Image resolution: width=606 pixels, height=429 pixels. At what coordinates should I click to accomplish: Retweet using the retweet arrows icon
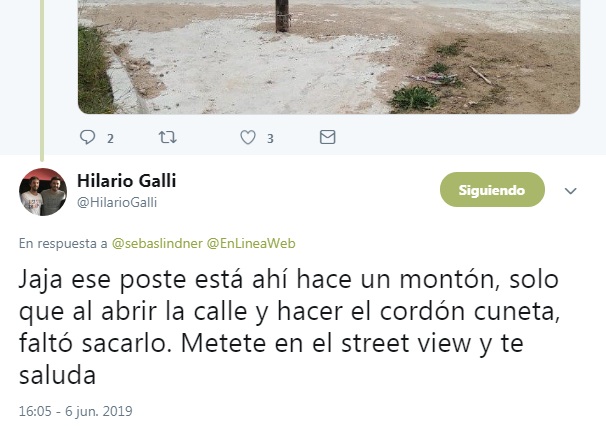coord(168,137)
